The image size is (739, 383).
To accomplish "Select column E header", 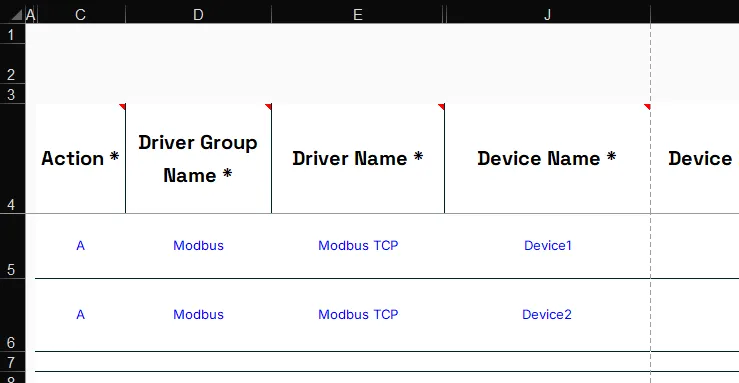I will 358,15.
